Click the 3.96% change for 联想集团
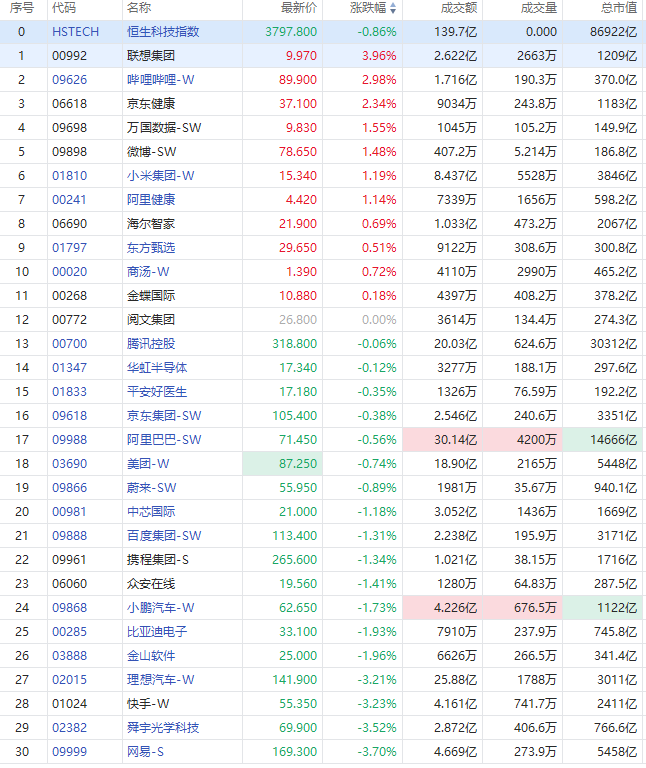Viewport: 646px width, 768px height. pos(379,56)
